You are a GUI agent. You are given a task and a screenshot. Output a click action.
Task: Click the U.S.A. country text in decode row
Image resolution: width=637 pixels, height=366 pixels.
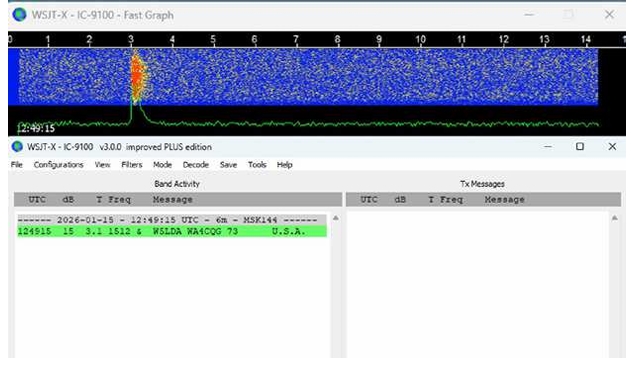pyautogui.click(x=288, y=232)
